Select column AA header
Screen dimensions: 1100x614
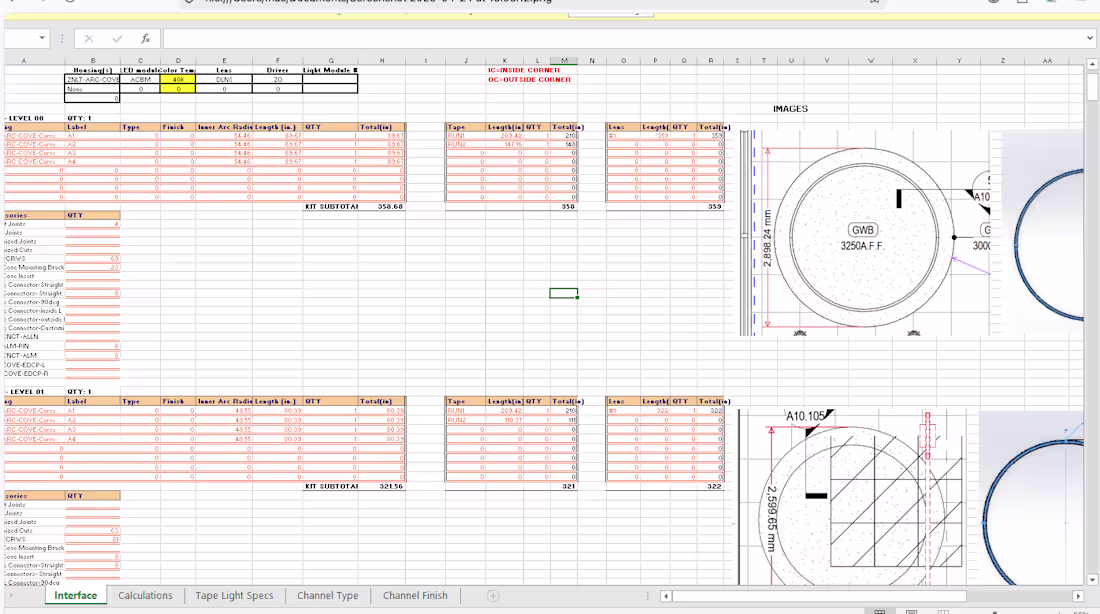[1047, 61]
